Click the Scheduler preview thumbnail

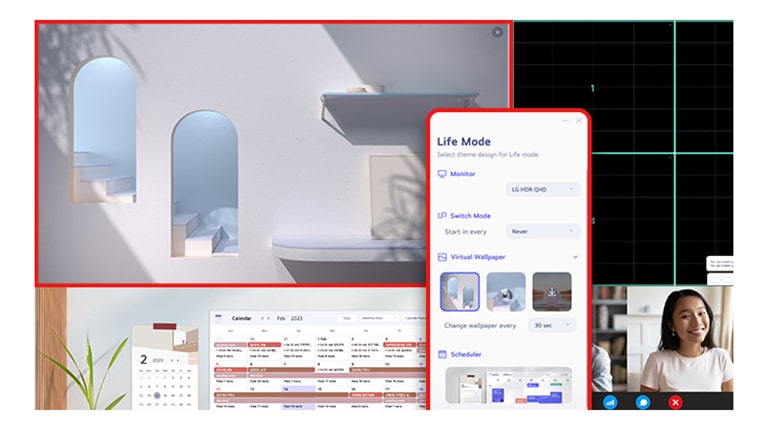pyautogui.click(x=508, y=387)
